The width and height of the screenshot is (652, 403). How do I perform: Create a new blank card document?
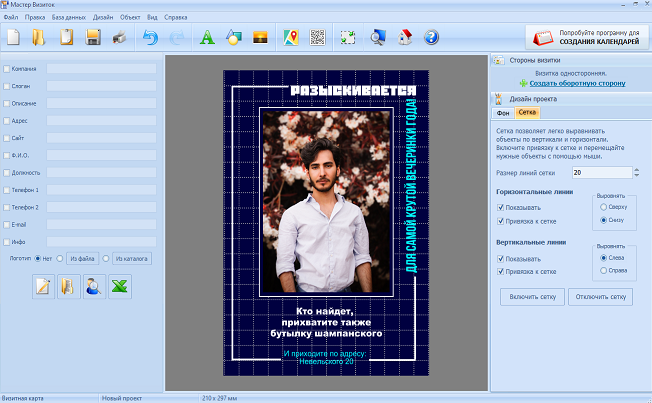(x=13, y=37)
